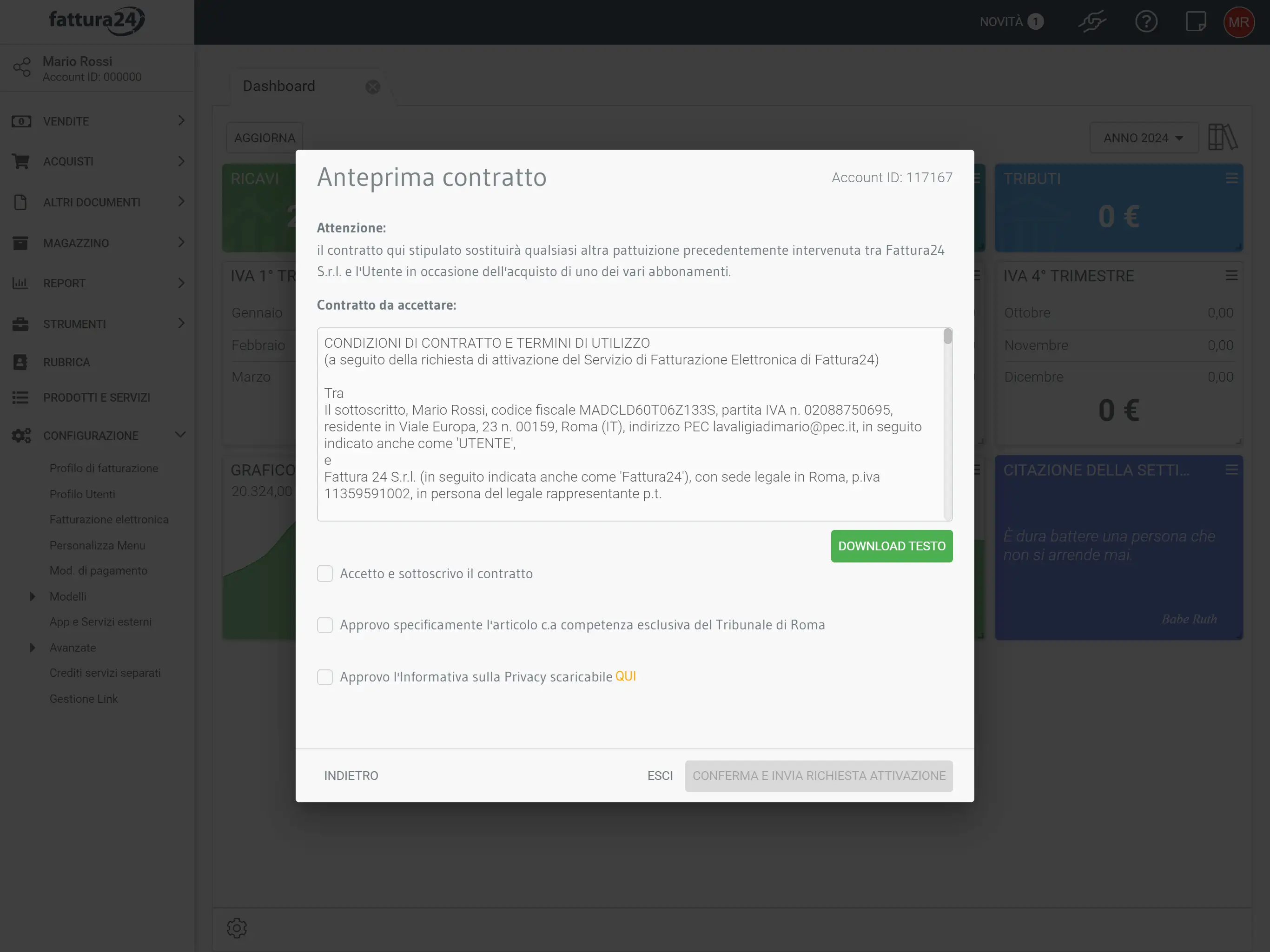Expand the Avanzate tree arrow
1270x952 pixels.
(32, 648)
